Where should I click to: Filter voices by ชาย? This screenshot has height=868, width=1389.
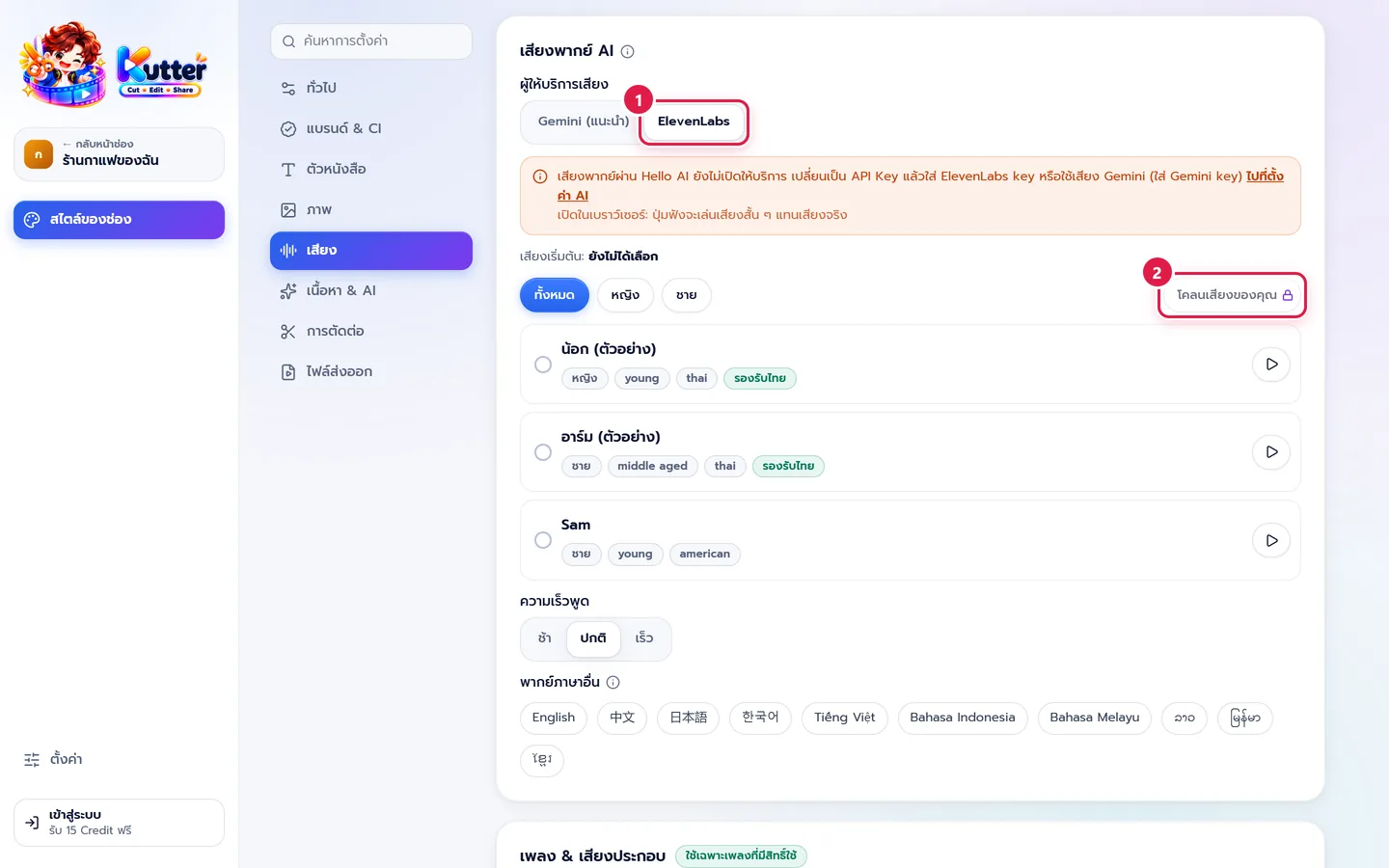pos(687,295)
